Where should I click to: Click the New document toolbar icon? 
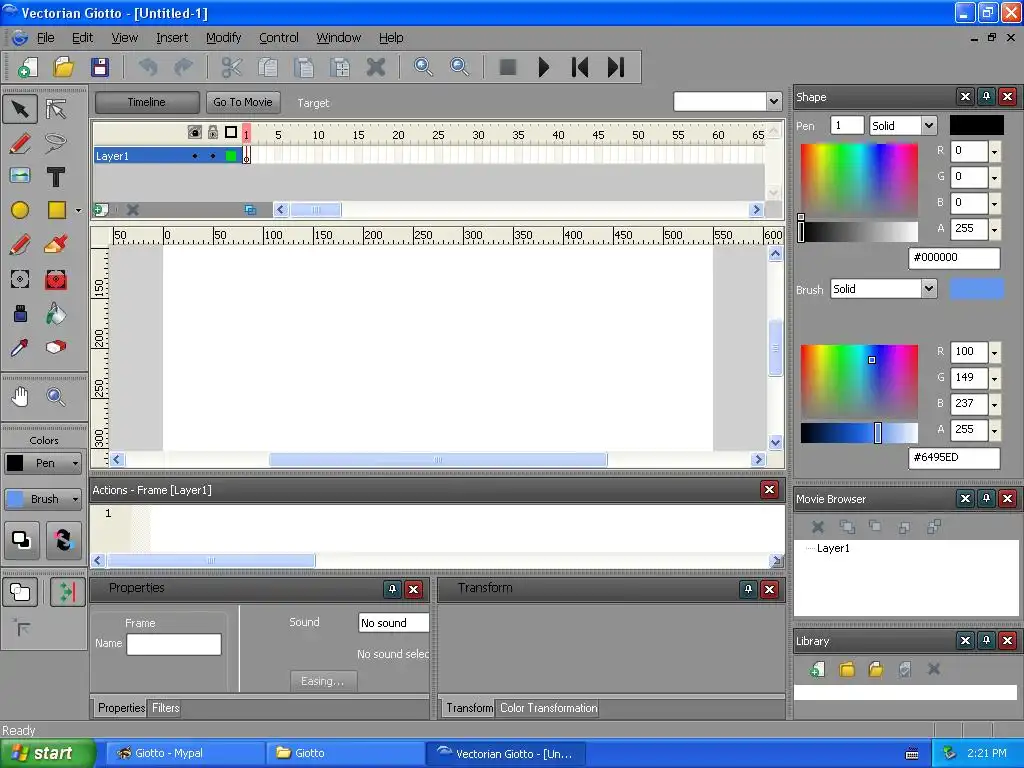coord(27,67)
